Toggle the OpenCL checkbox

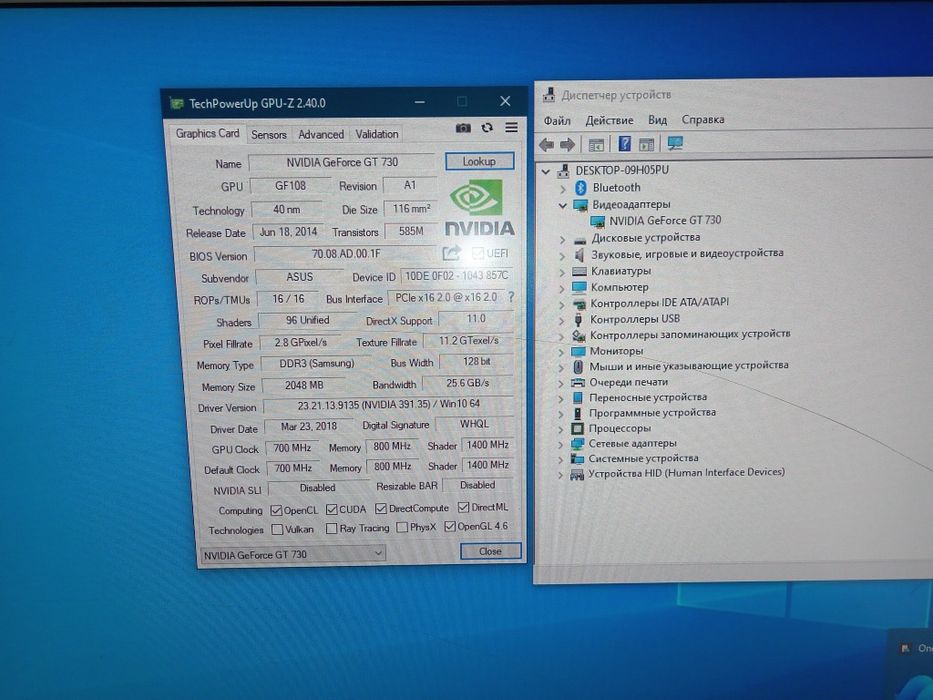pyautogui.click(x=276, y=511)
